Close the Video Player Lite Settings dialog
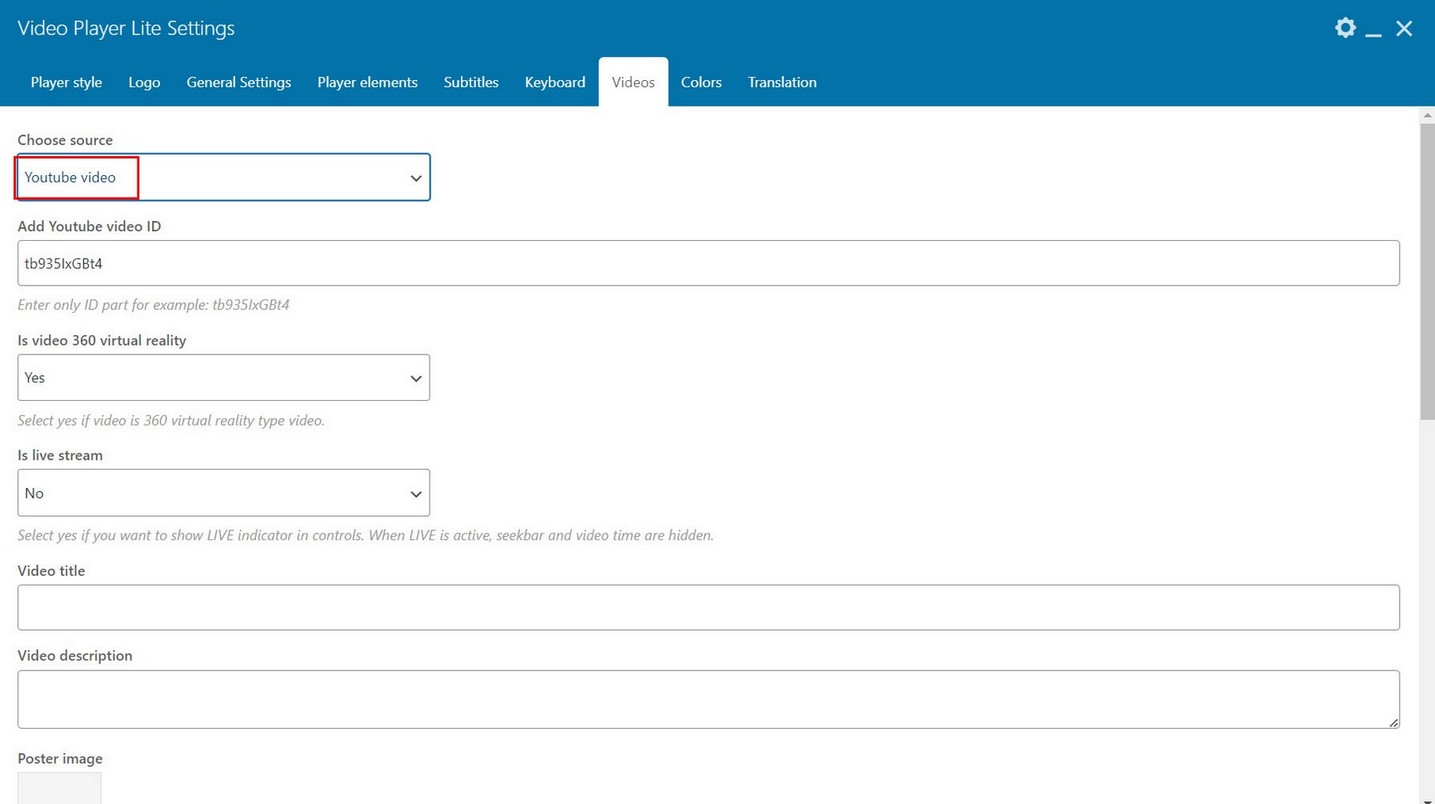The height and width of the screenshot is (804, 1435). [x=1404, y=29]
